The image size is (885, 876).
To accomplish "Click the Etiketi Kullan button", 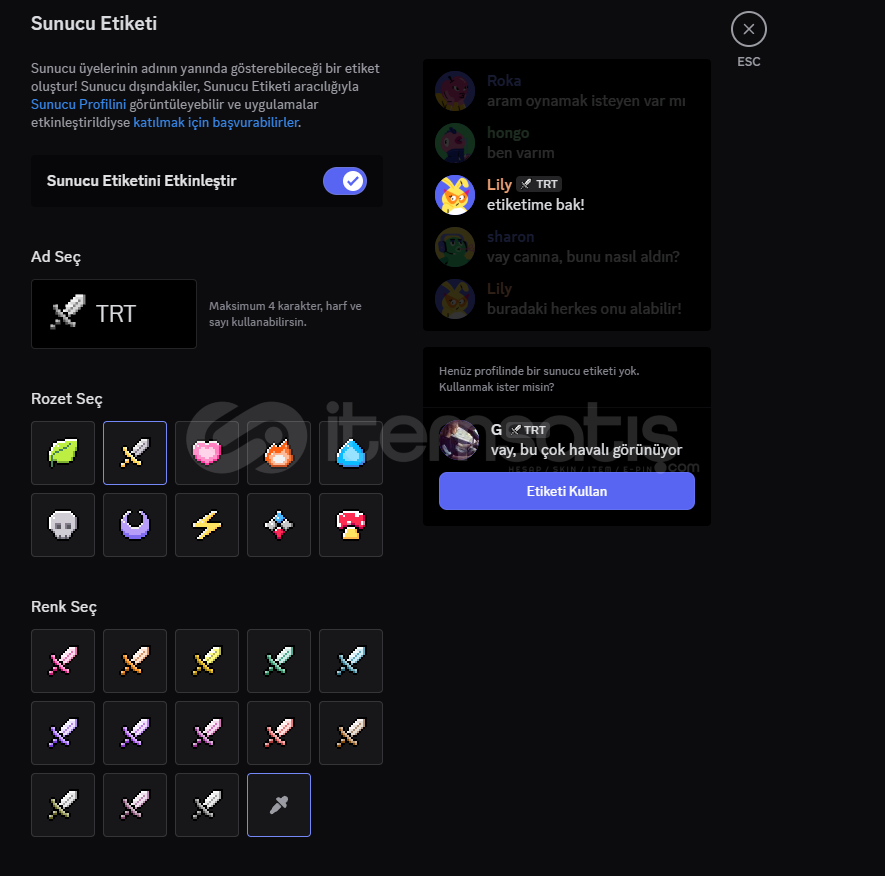I will 567,491.
